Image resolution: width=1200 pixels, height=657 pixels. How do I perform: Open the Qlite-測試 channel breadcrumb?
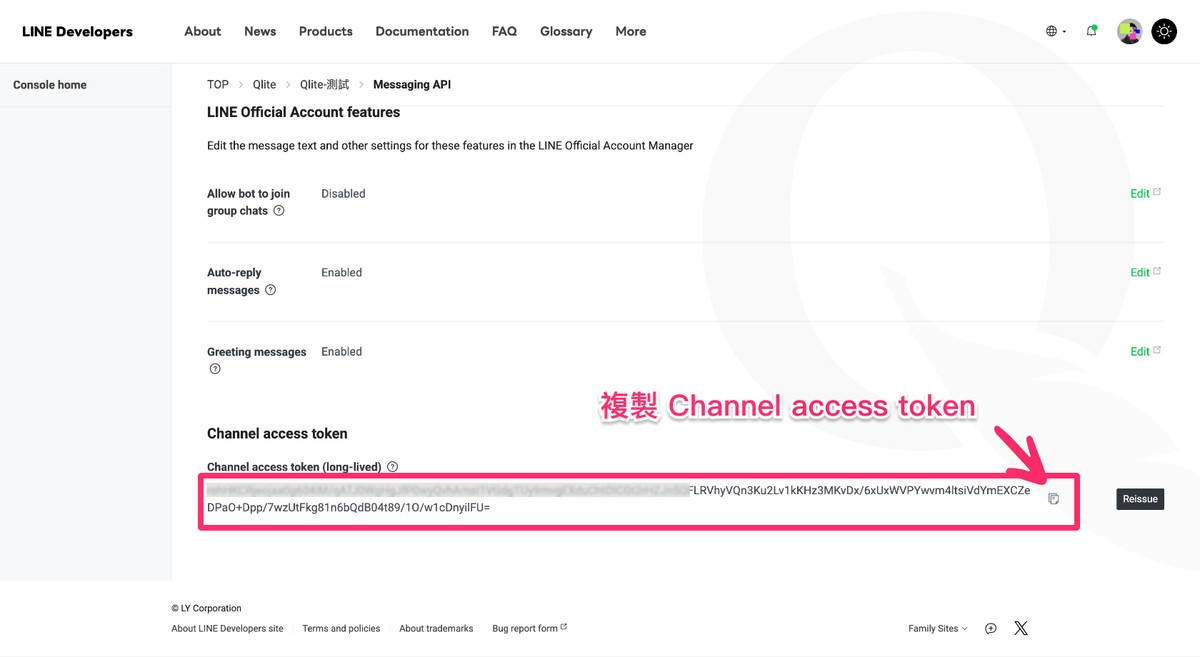pos(325,85)
